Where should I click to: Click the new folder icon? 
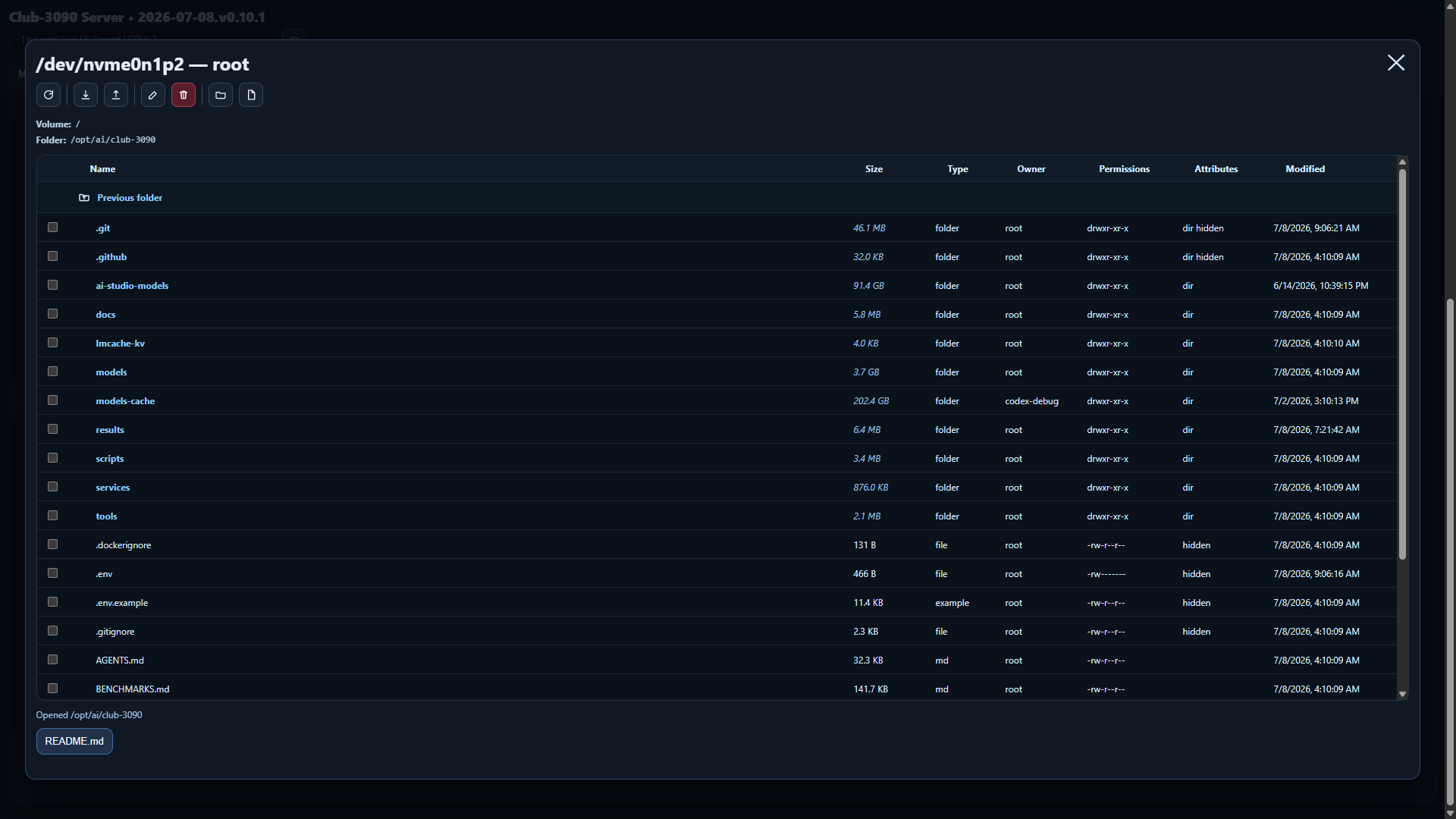pos(221,95)
